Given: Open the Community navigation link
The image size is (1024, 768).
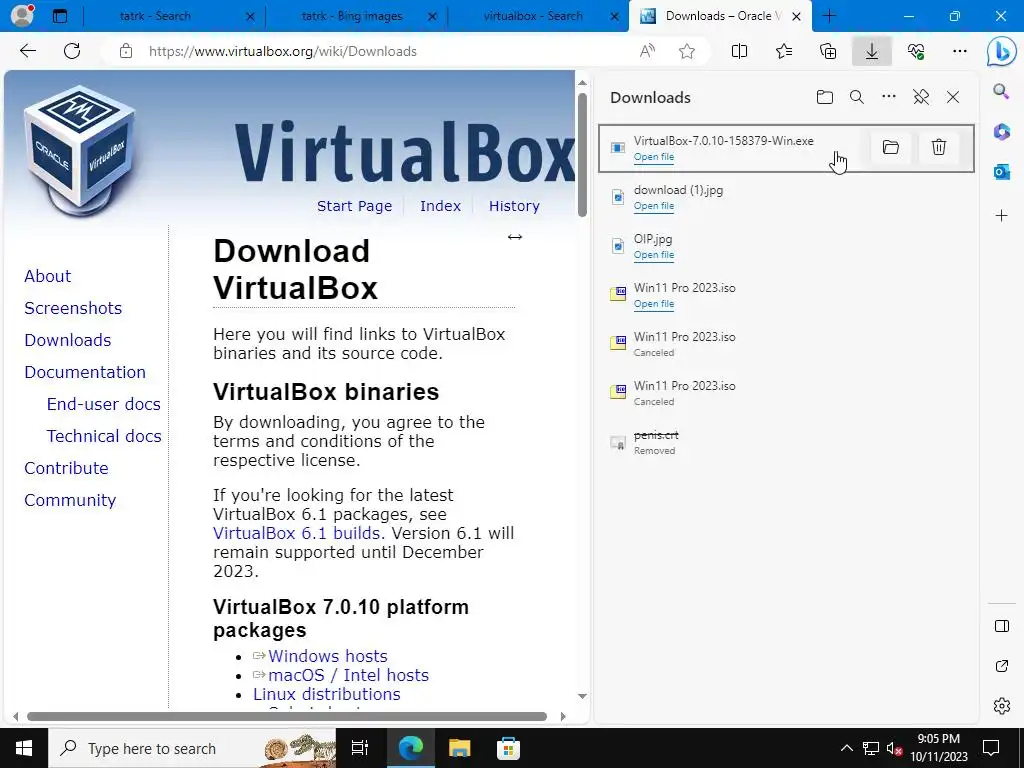Looking at the screenshot, I should (x=70, y=500).
